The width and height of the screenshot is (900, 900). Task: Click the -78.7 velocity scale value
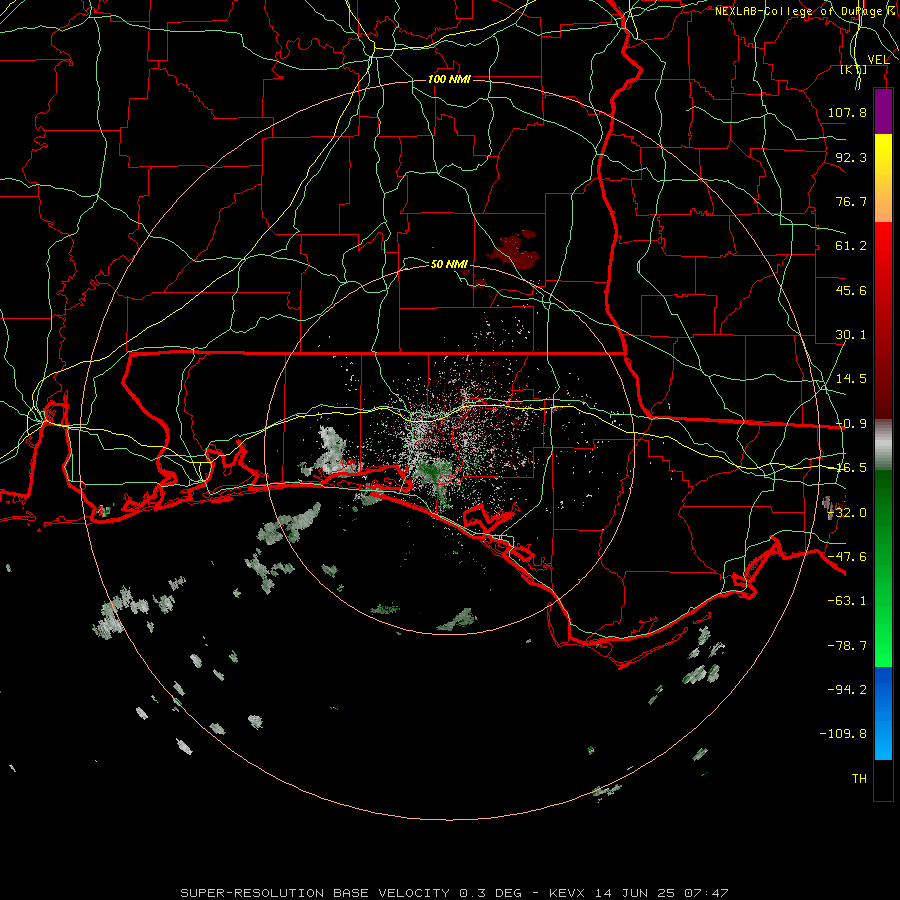847,646
